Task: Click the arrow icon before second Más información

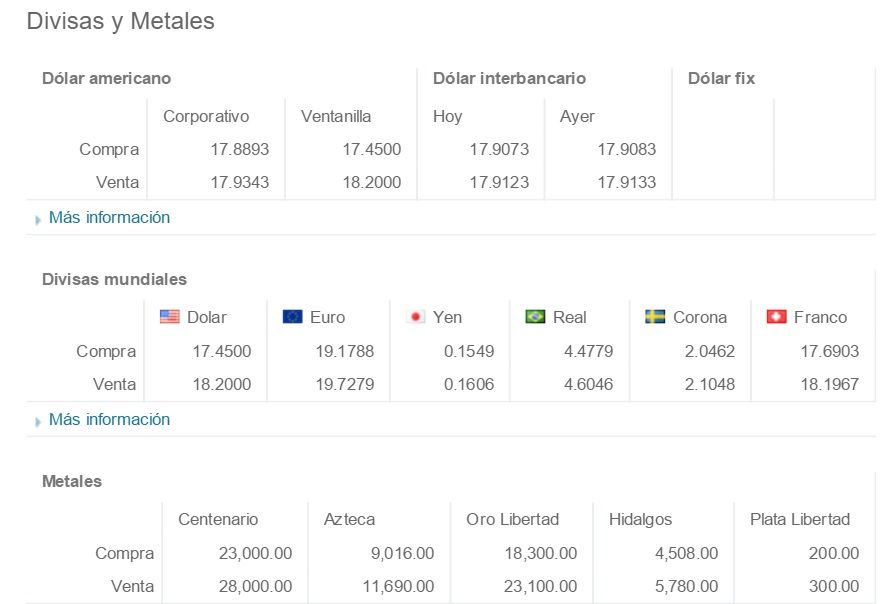Action: click(37, 420)
